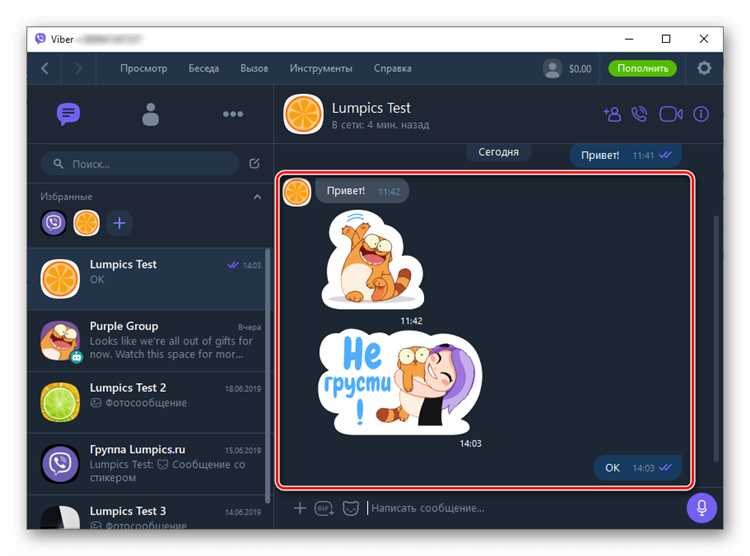Viewport: 750px width, 556px height.
Task: Open the Просмотр menu
Action: click(x=143, y=68)
